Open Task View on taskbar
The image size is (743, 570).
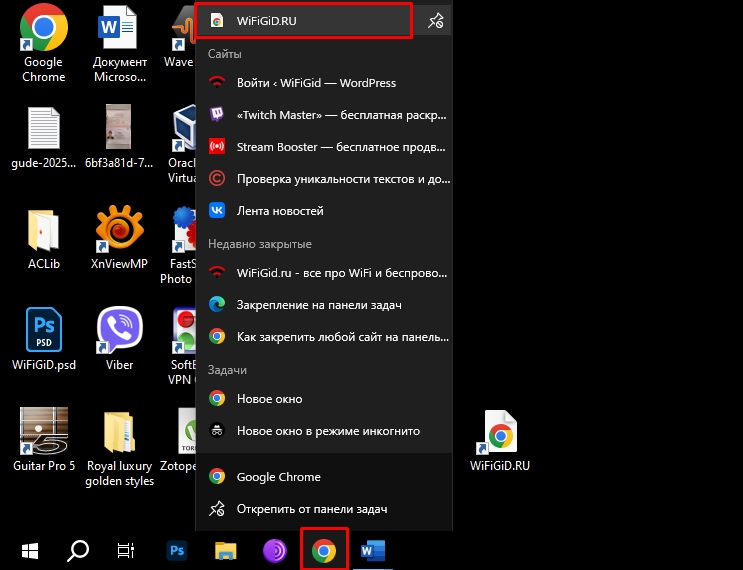coord(126,551)
